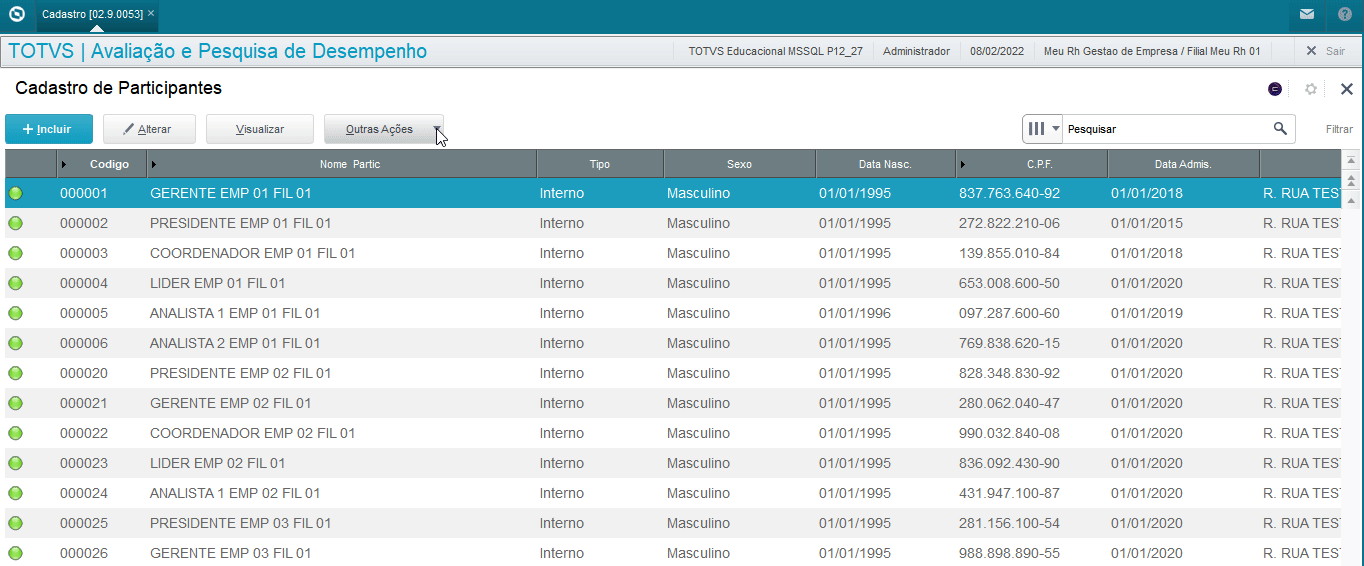
Task: Select row GERENTE EMP 02 FIL 01
Action: click(x=672, y=403)
